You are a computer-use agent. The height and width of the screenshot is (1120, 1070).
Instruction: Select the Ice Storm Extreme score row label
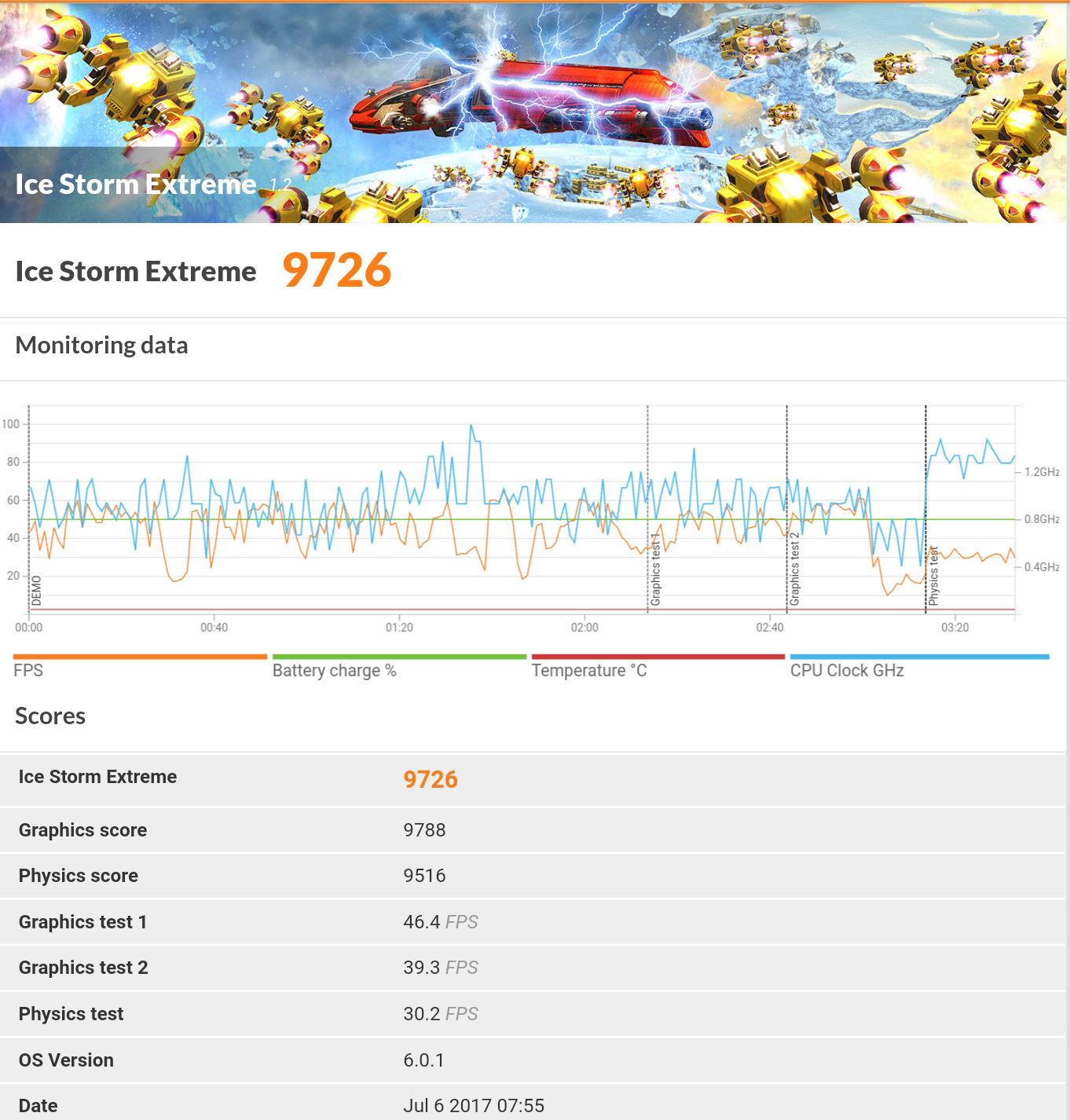(97, 777)
